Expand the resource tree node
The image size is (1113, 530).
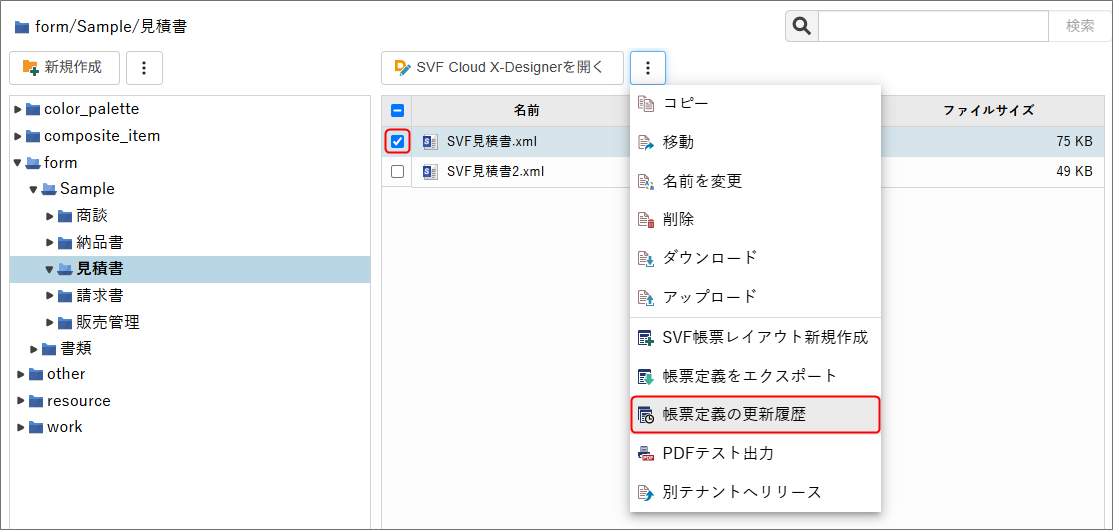coord(21,401)
